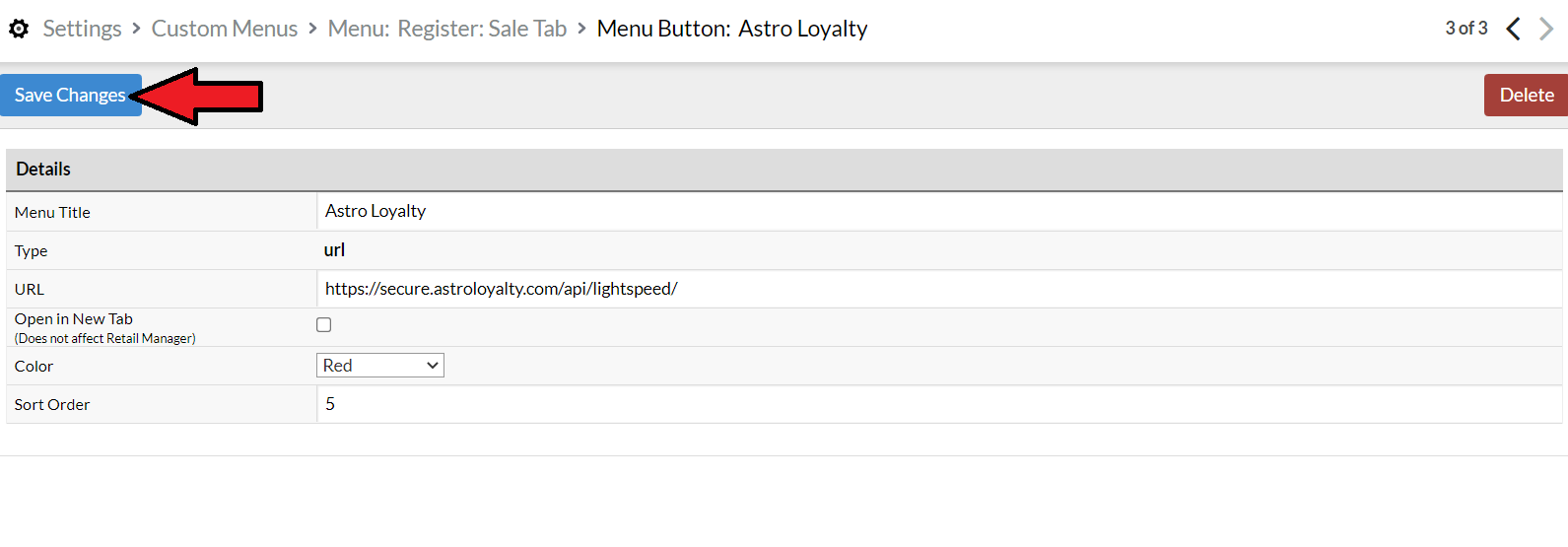
Task: Edit the Sort Order field
Action: click(x=939, y=404)
